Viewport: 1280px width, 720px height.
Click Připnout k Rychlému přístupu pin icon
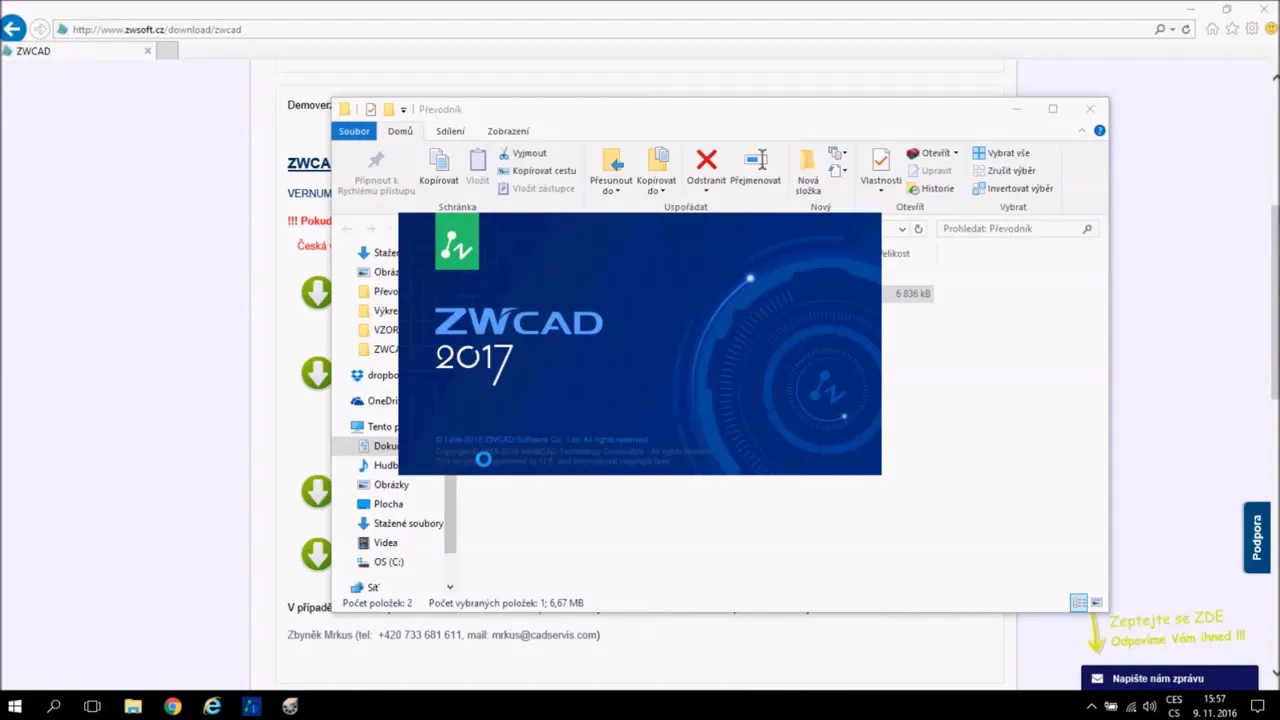376,160
